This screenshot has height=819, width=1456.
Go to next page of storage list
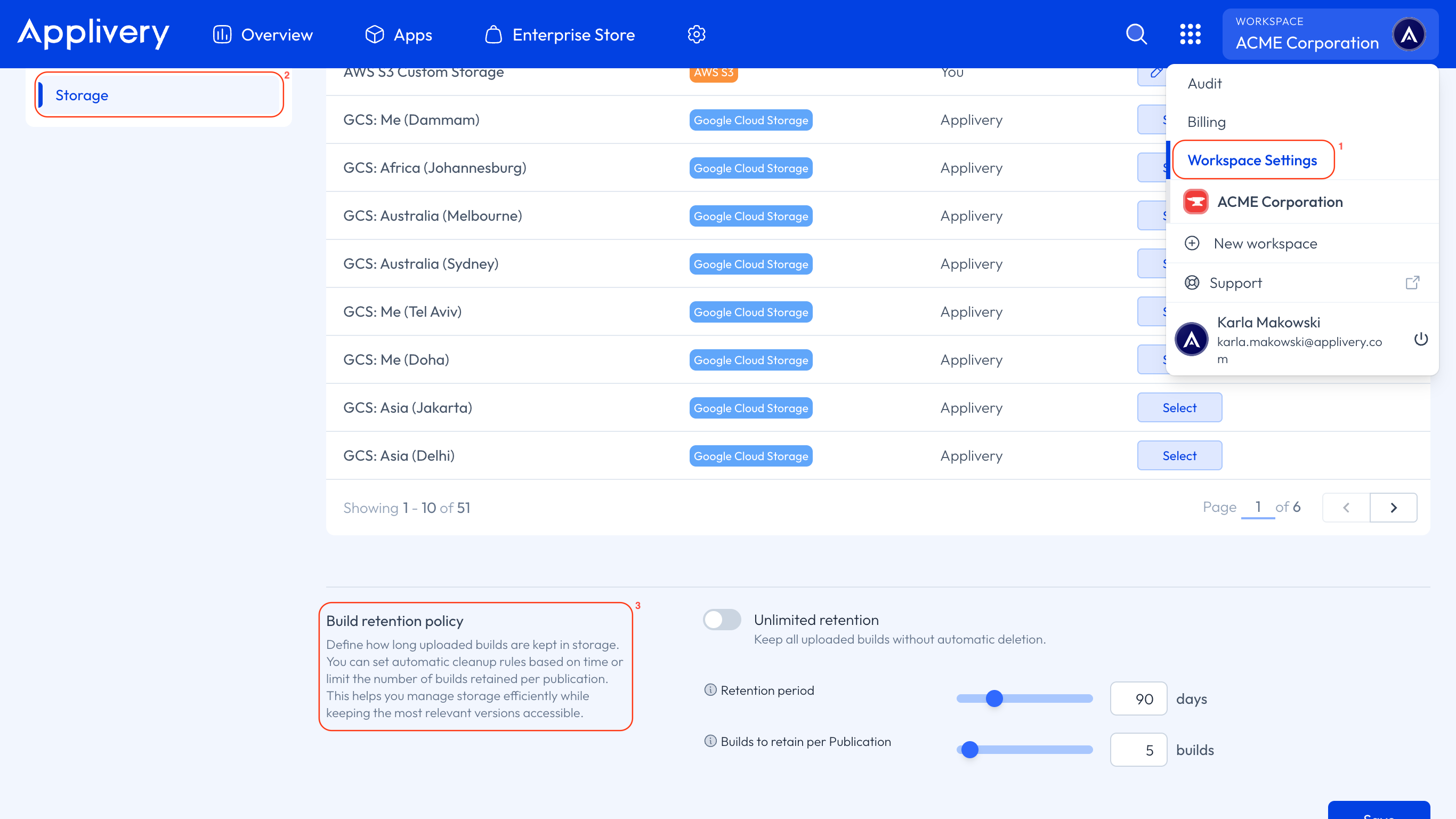pyautogui.click(x=1393, y=508)
